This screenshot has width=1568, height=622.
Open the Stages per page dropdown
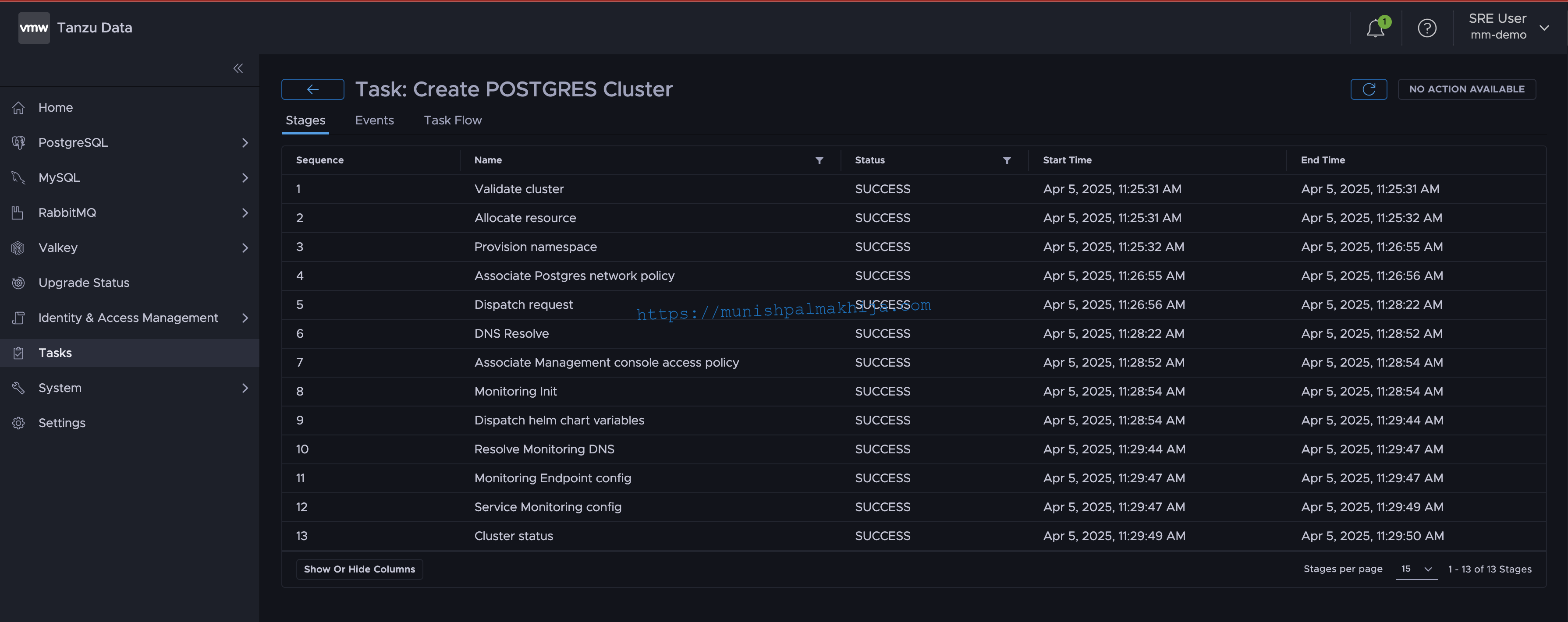[x=1416, y=569]
